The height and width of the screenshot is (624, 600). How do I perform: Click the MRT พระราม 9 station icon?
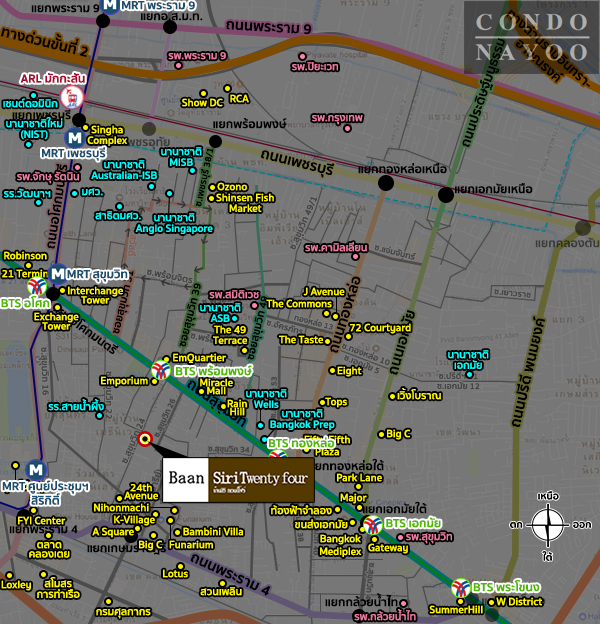point(110,5)
